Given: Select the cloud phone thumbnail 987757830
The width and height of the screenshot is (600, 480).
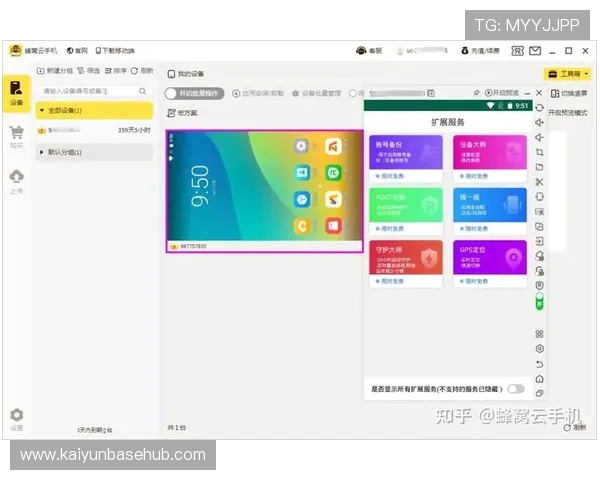Looking at the screenshot, I should [264, 191].
